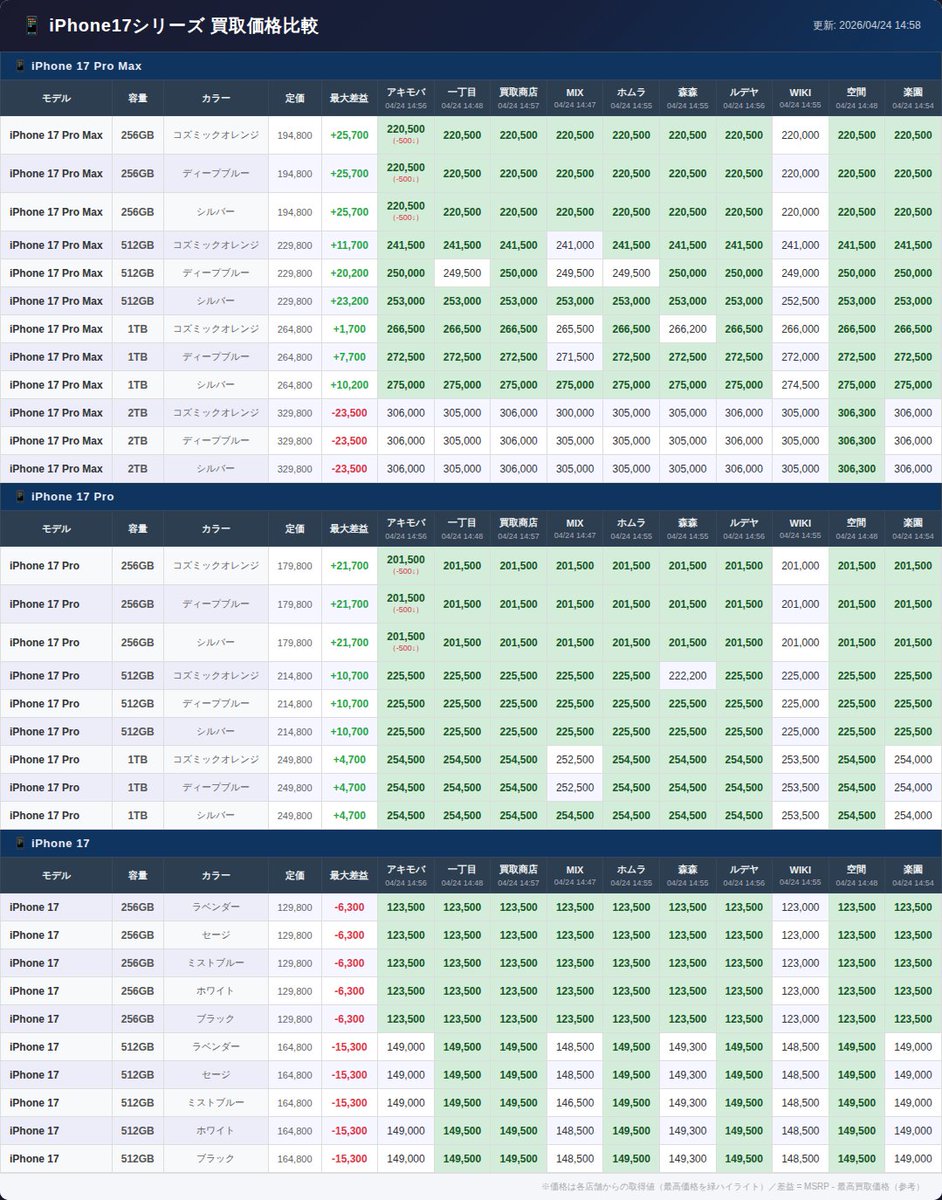This screenshot has width=942, height=1200.
Task: Click -23,500 for Pro Max 2TB コズミックオレンジ
Action: click(x=349, y=413)
